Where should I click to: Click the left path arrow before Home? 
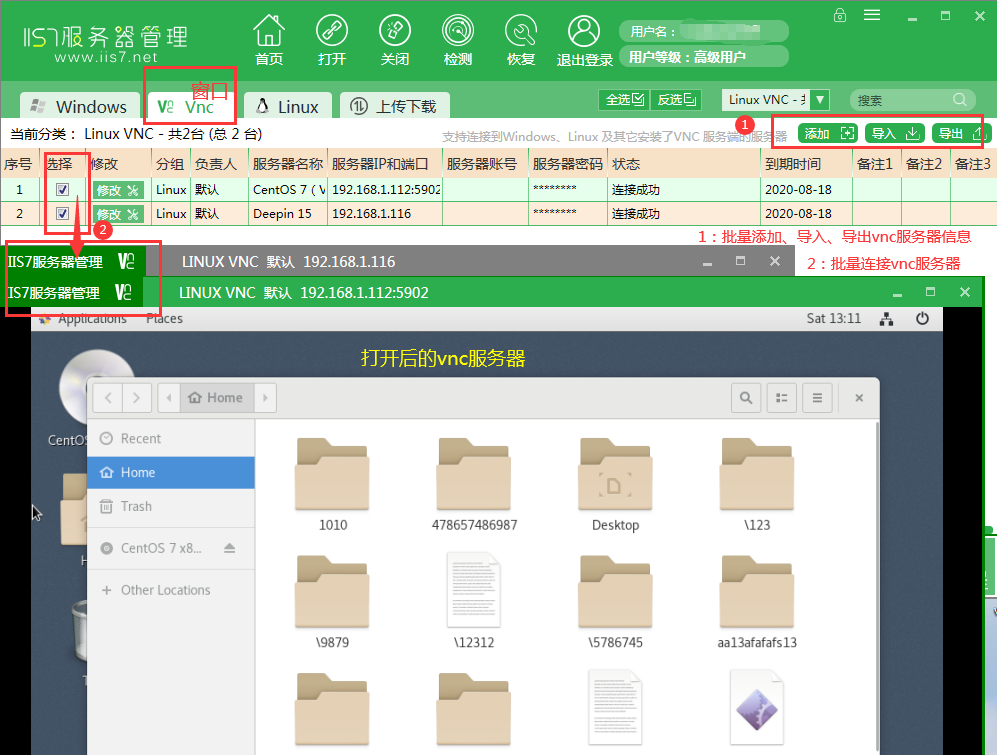point(168,398)
